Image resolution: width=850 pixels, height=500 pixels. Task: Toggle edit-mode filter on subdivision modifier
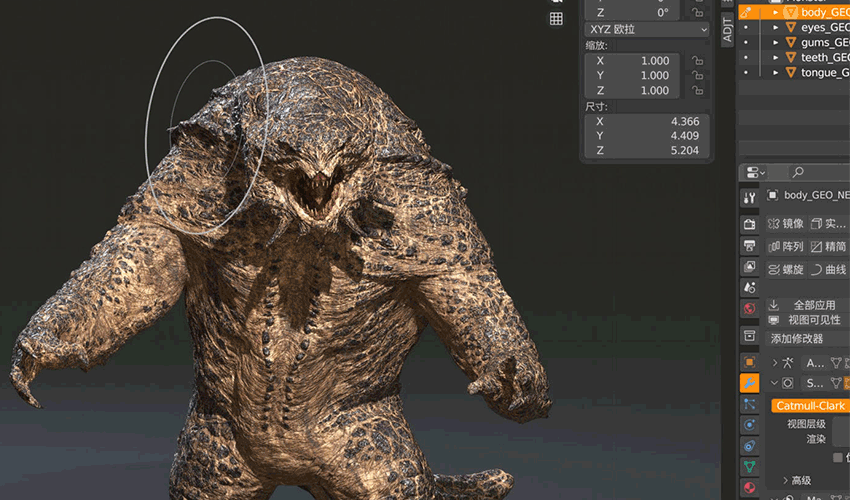pyautogui.click(x=836, y=383)
